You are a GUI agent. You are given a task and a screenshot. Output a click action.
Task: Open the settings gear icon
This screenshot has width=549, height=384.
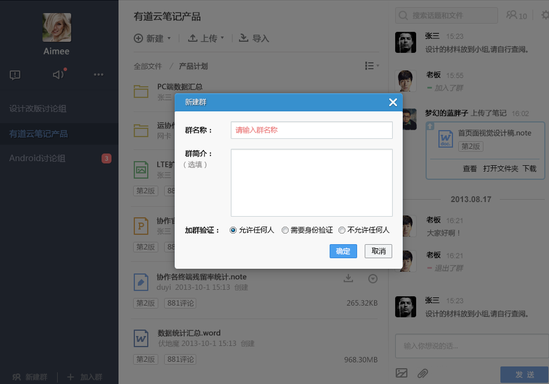click(545, 15)
